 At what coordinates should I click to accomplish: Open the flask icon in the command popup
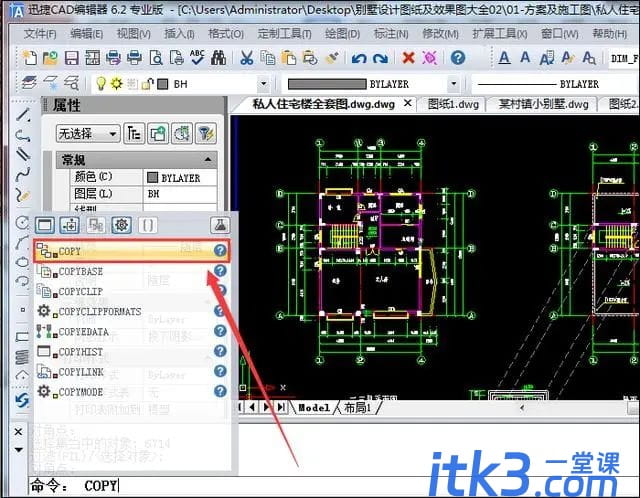coord(220,225)
